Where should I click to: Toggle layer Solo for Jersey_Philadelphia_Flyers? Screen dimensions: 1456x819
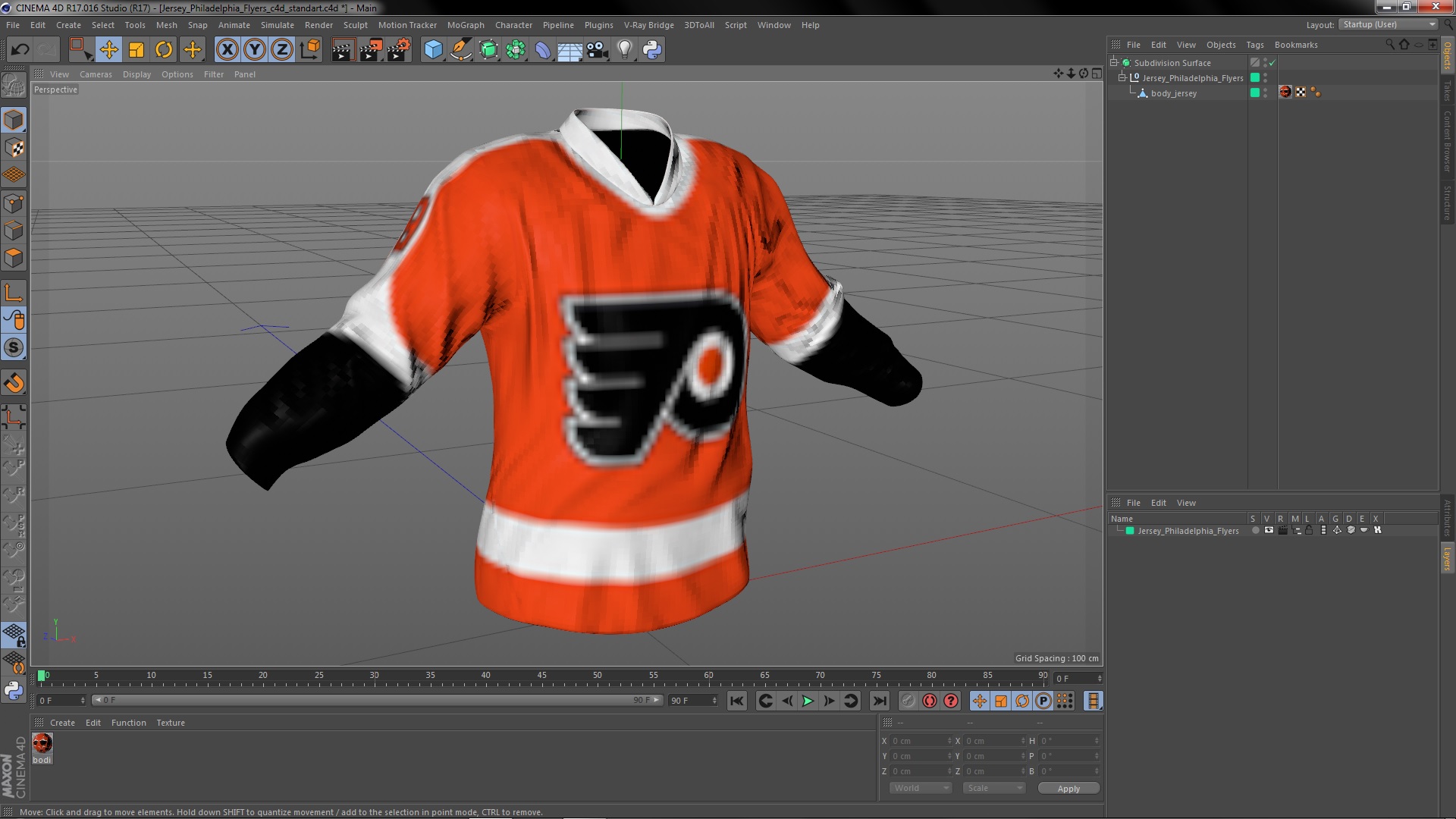click(x=1256, y=531)
